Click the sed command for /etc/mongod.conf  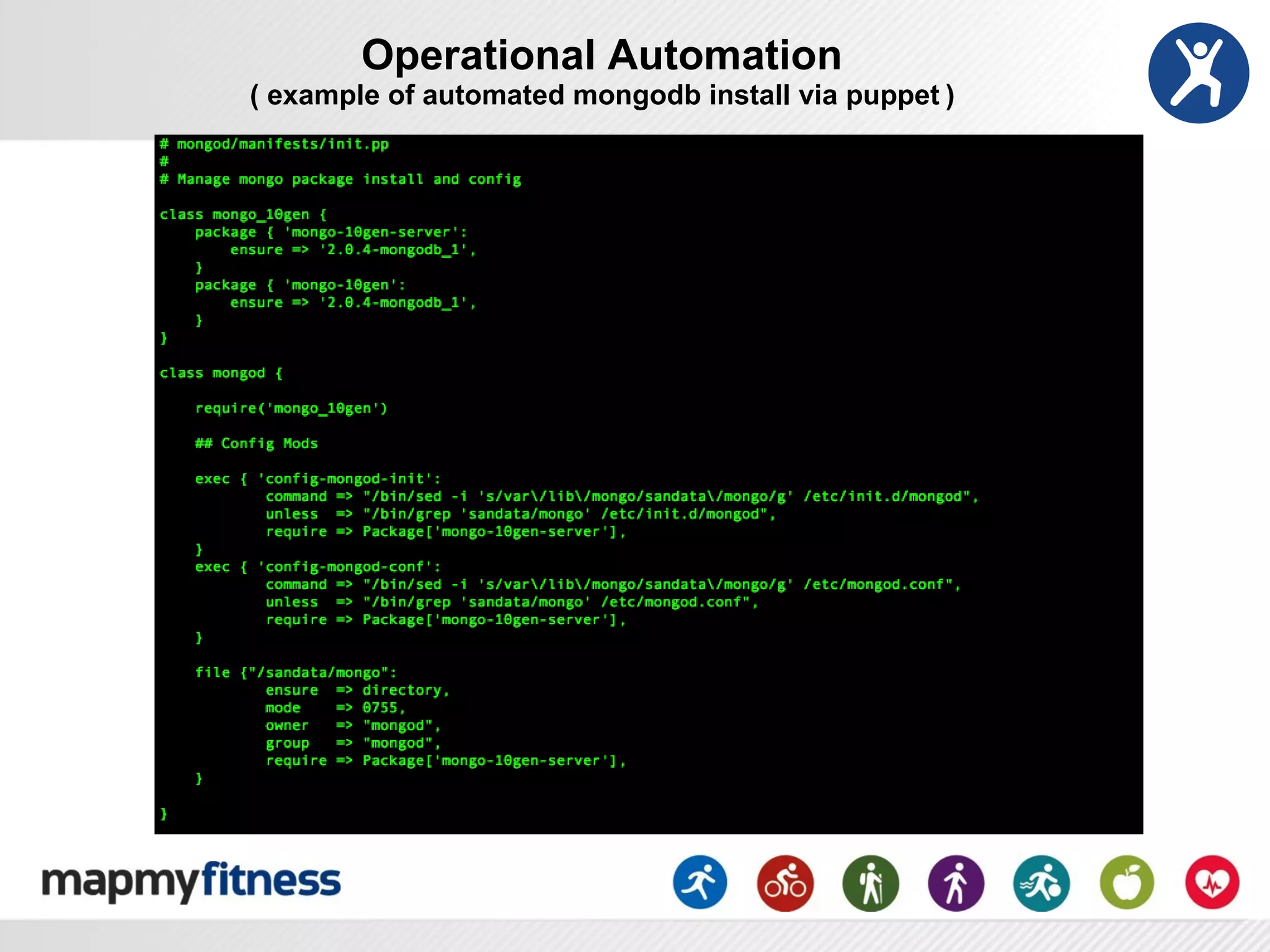[613, 584]
